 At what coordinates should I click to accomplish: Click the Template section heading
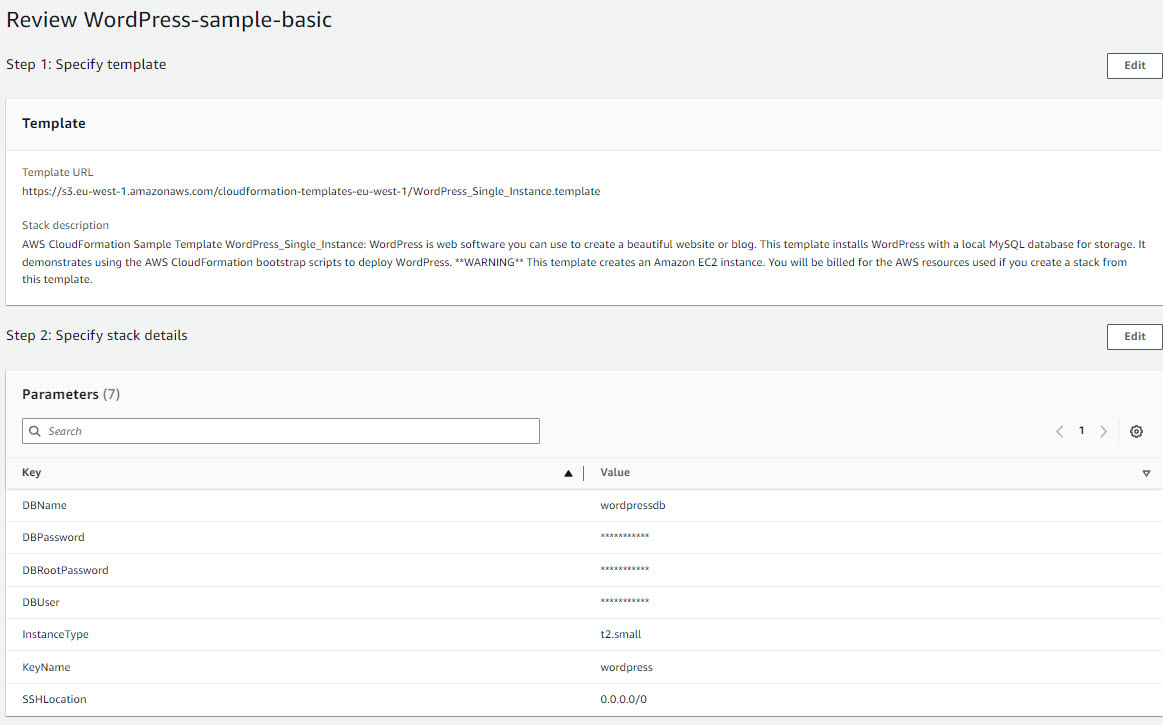click(x=53, y=123)
